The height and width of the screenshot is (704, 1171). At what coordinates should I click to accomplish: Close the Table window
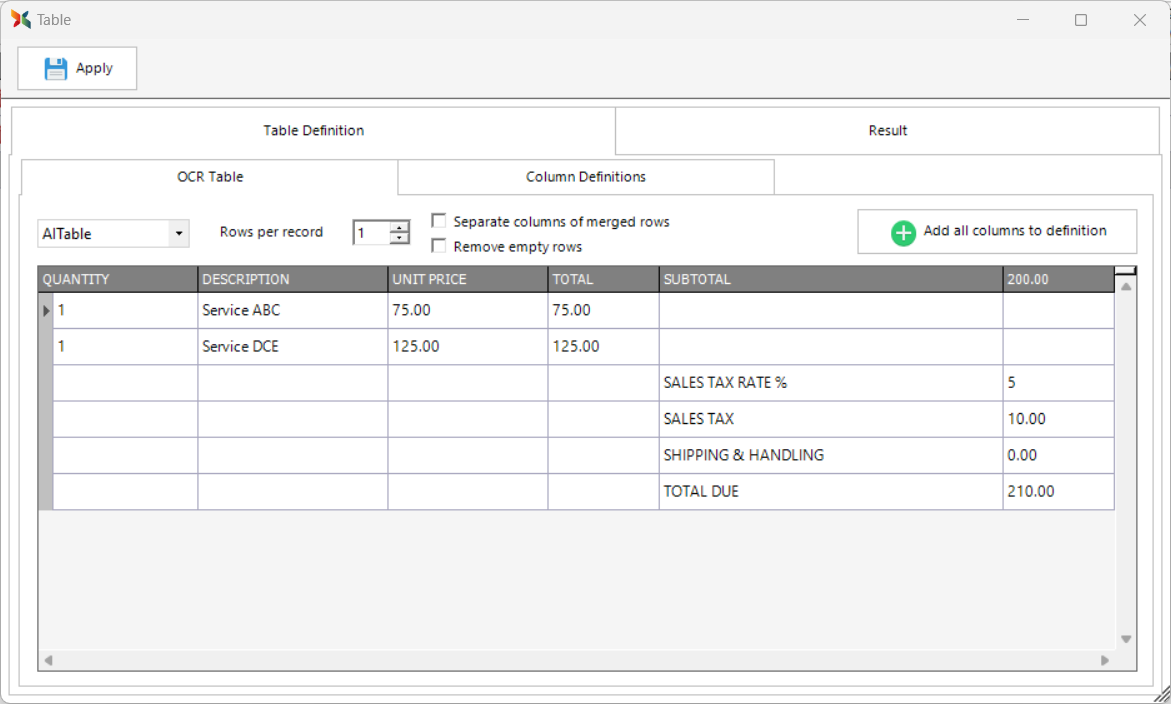point(1139,20)
